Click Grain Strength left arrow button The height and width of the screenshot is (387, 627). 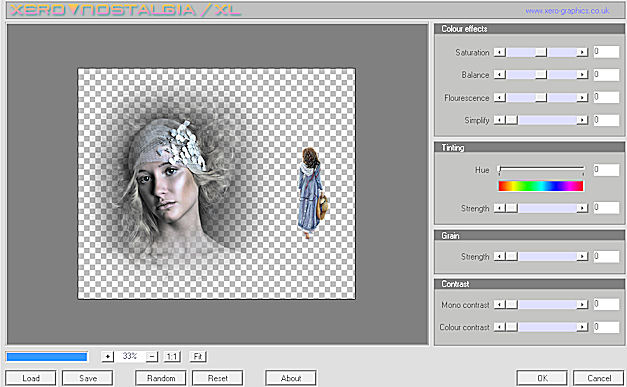499,256
